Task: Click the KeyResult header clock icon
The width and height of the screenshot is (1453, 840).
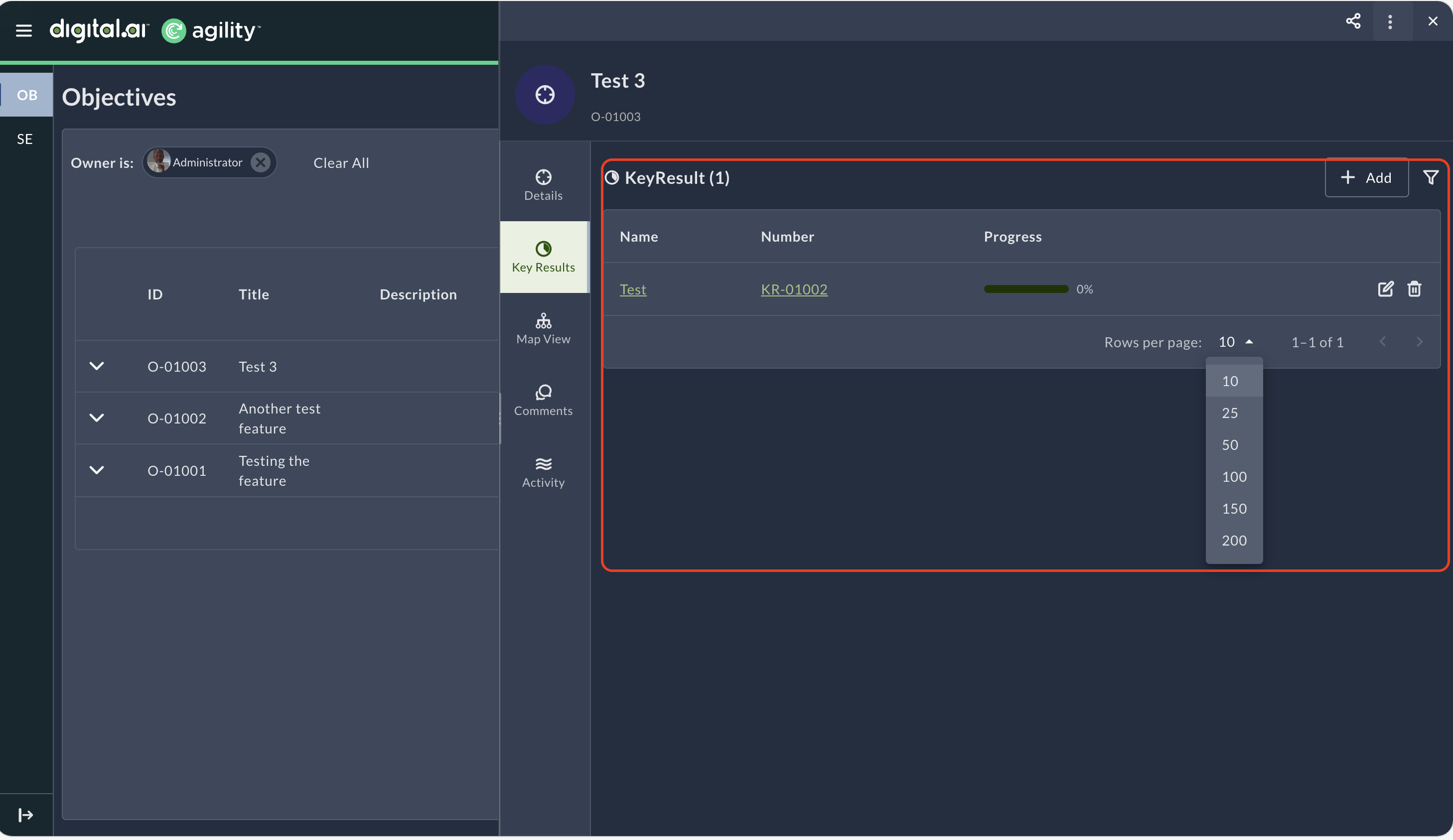Action: pyautogui.click(x=612, y=177)
